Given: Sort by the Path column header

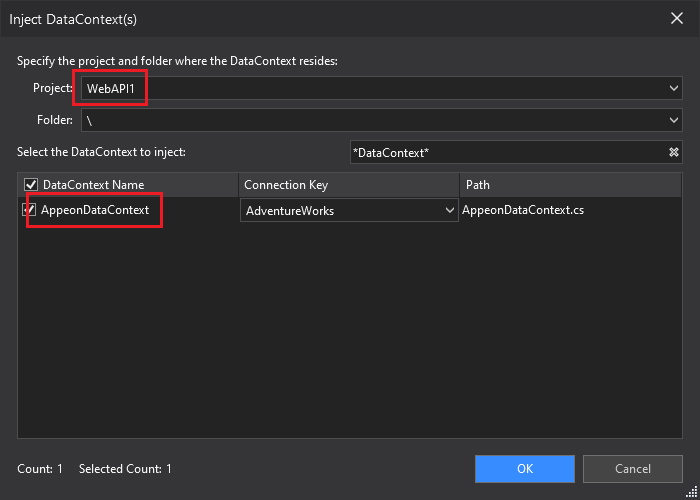Looking at the screenshot, I should click(x=478, y=185).
